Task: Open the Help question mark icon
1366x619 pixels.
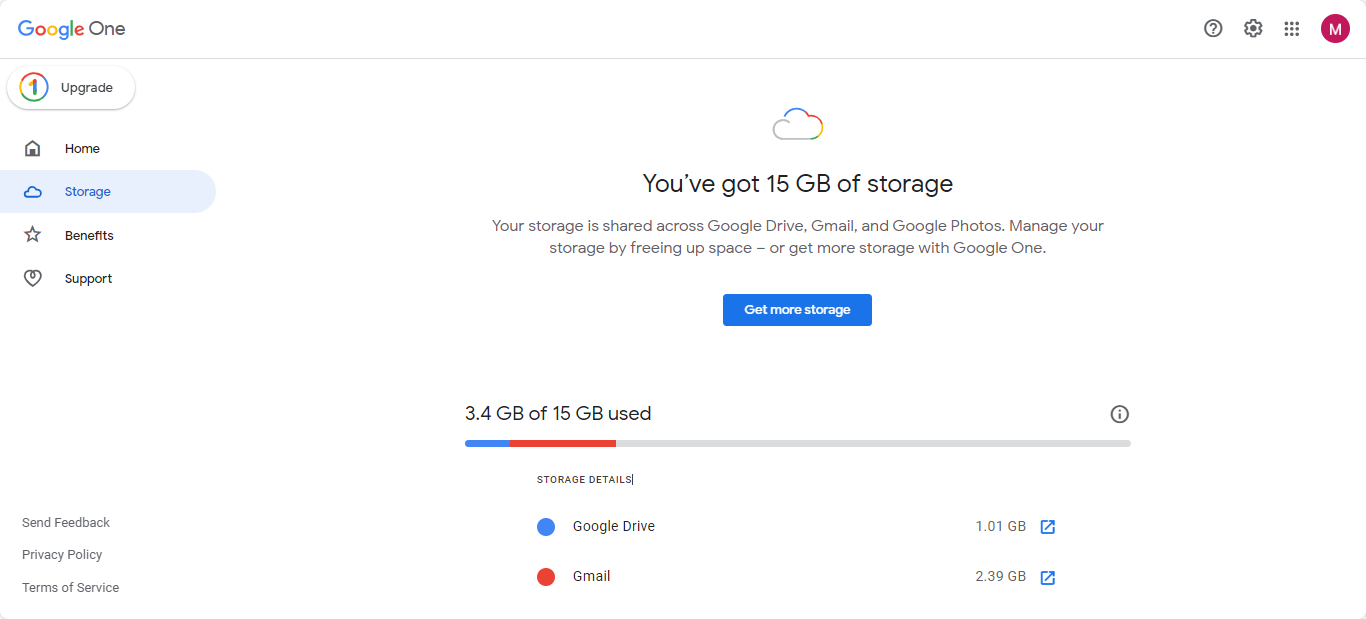Action: tap(1213, 29)
